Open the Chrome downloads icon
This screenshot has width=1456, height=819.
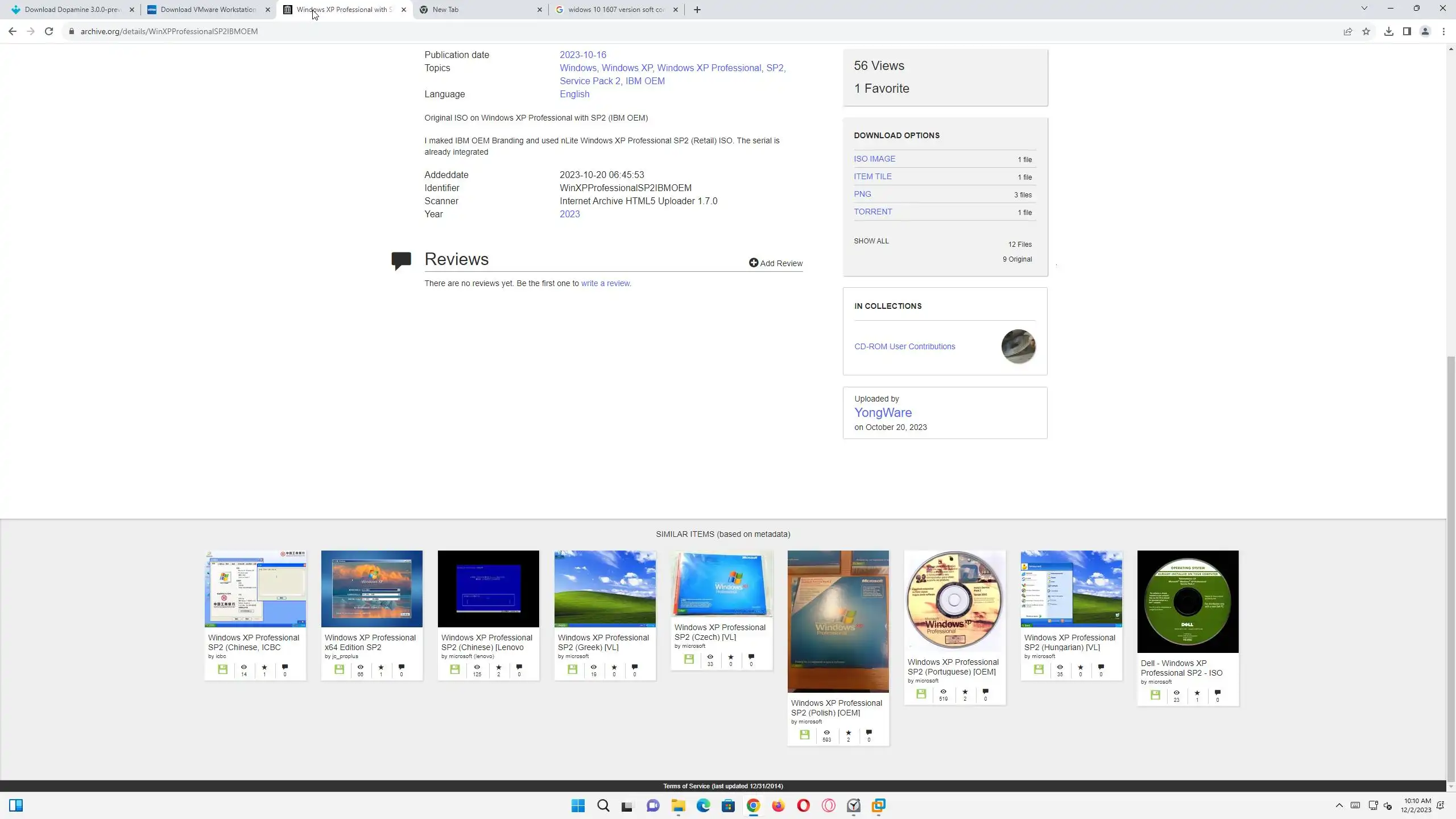click(x=1388, y=31)
